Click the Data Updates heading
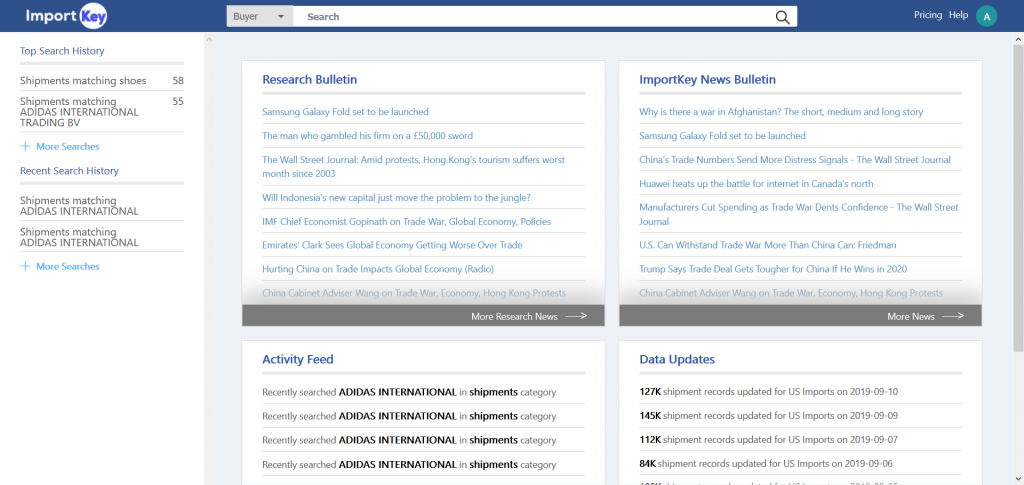Image resolution: width=1024 pixels, height=485 pixels. (x=677, y=359)
